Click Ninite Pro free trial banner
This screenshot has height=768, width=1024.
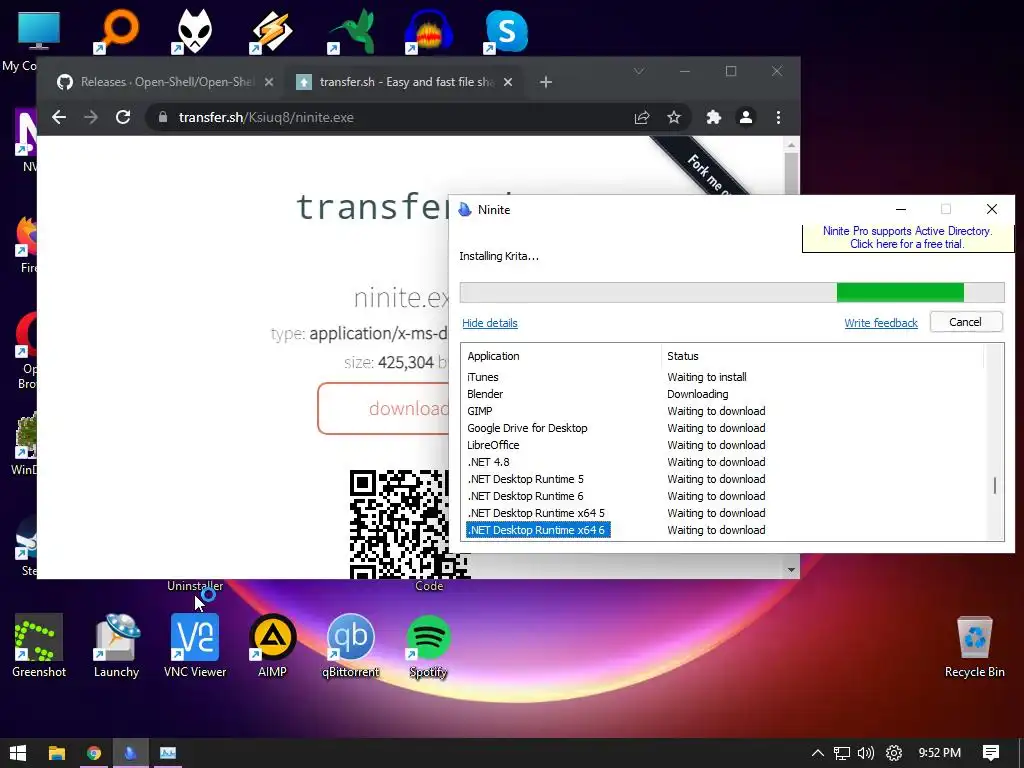[907, 238]
